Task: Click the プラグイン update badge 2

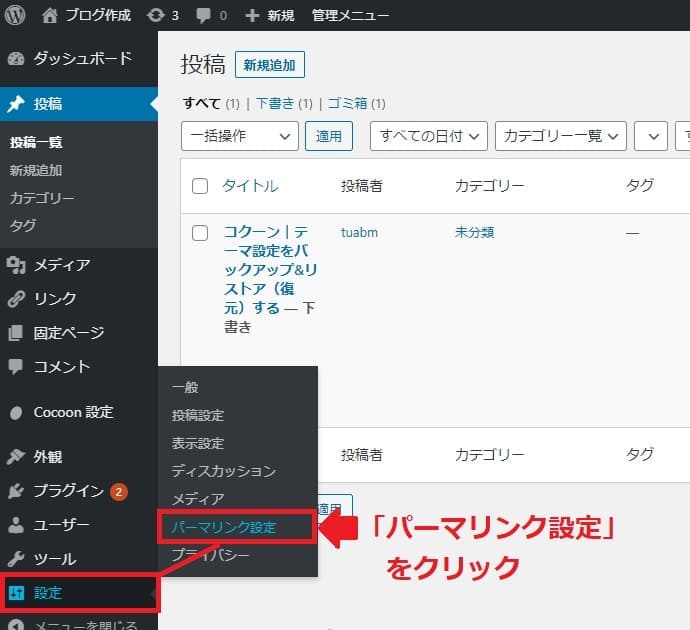Action: coord(119,491)
